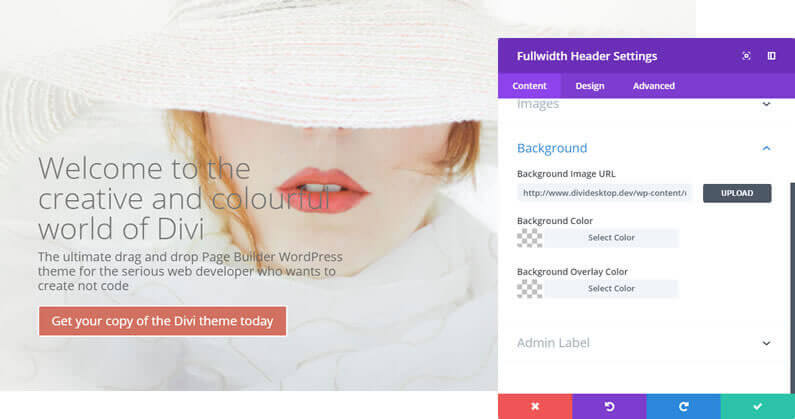
Task: Click the Background Image URL field
Action: (x=604, y=193)
